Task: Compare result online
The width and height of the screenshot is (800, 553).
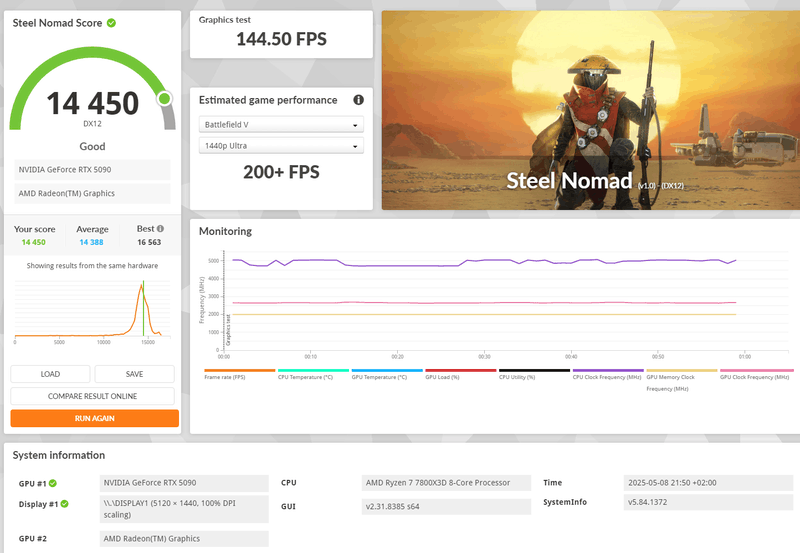Action: 92,396
